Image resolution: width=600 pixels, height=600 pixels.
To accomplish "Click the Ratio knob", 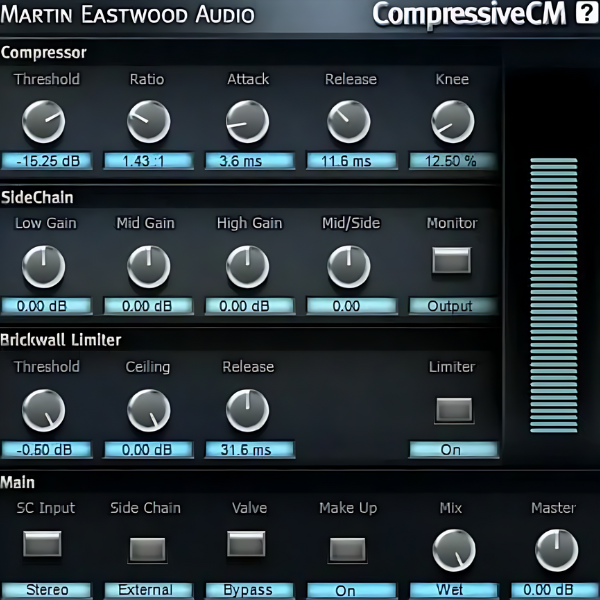I will click(x=148, y=122).
